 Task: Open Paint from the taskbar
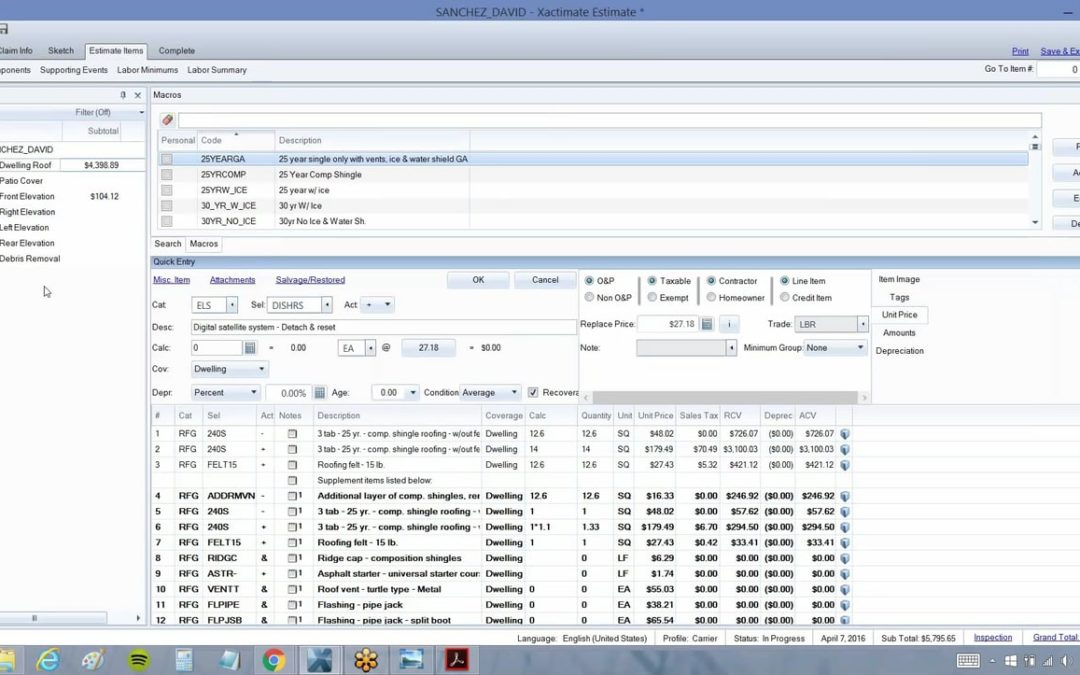pyautogui.click(x=93, y=660)
